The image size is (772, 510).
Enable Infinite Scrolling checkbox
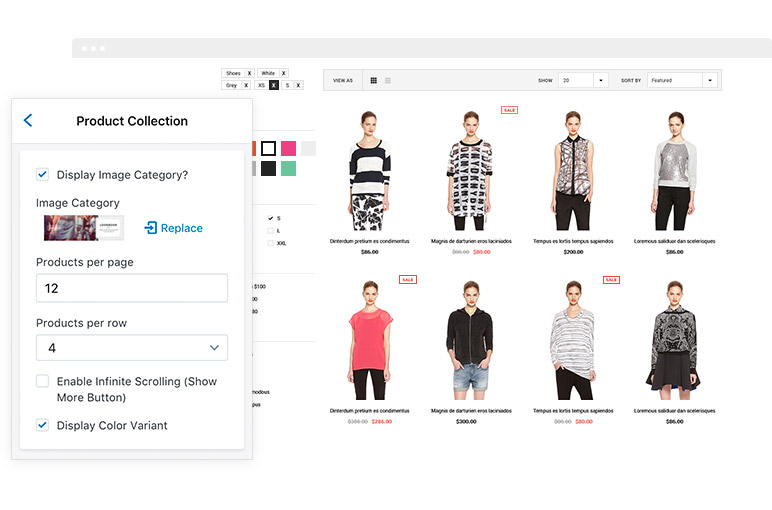tap(42, 381)
